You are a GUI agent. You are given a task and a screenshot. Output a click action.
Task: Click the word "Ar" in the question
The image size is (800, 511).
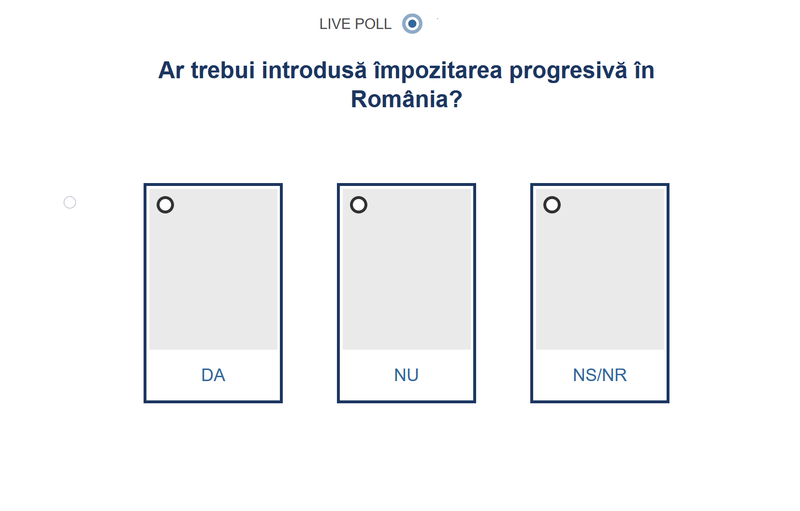[171, 71]
